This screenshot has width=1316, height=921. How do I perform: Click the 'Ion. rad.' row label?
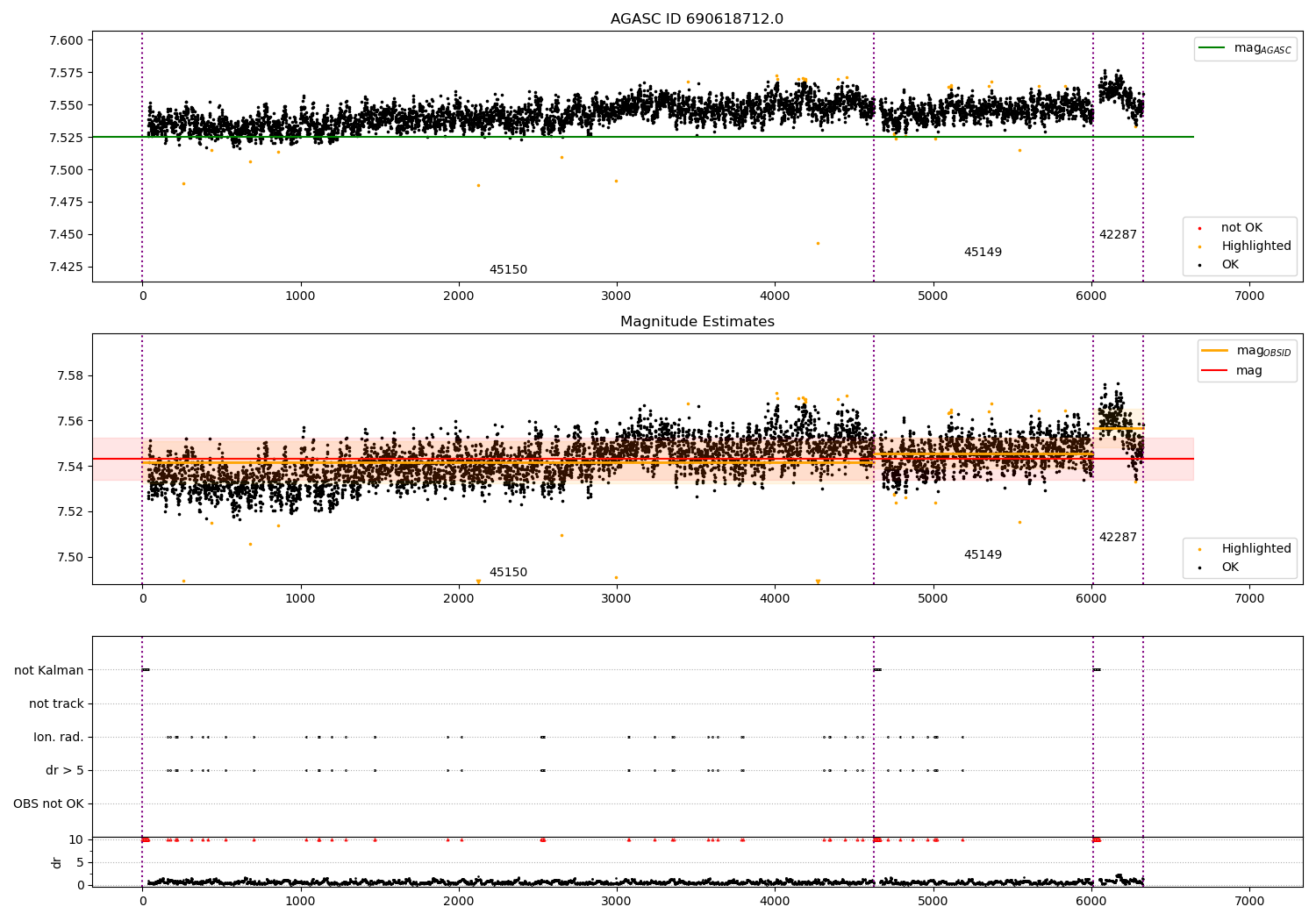click(x=59, y=738)
